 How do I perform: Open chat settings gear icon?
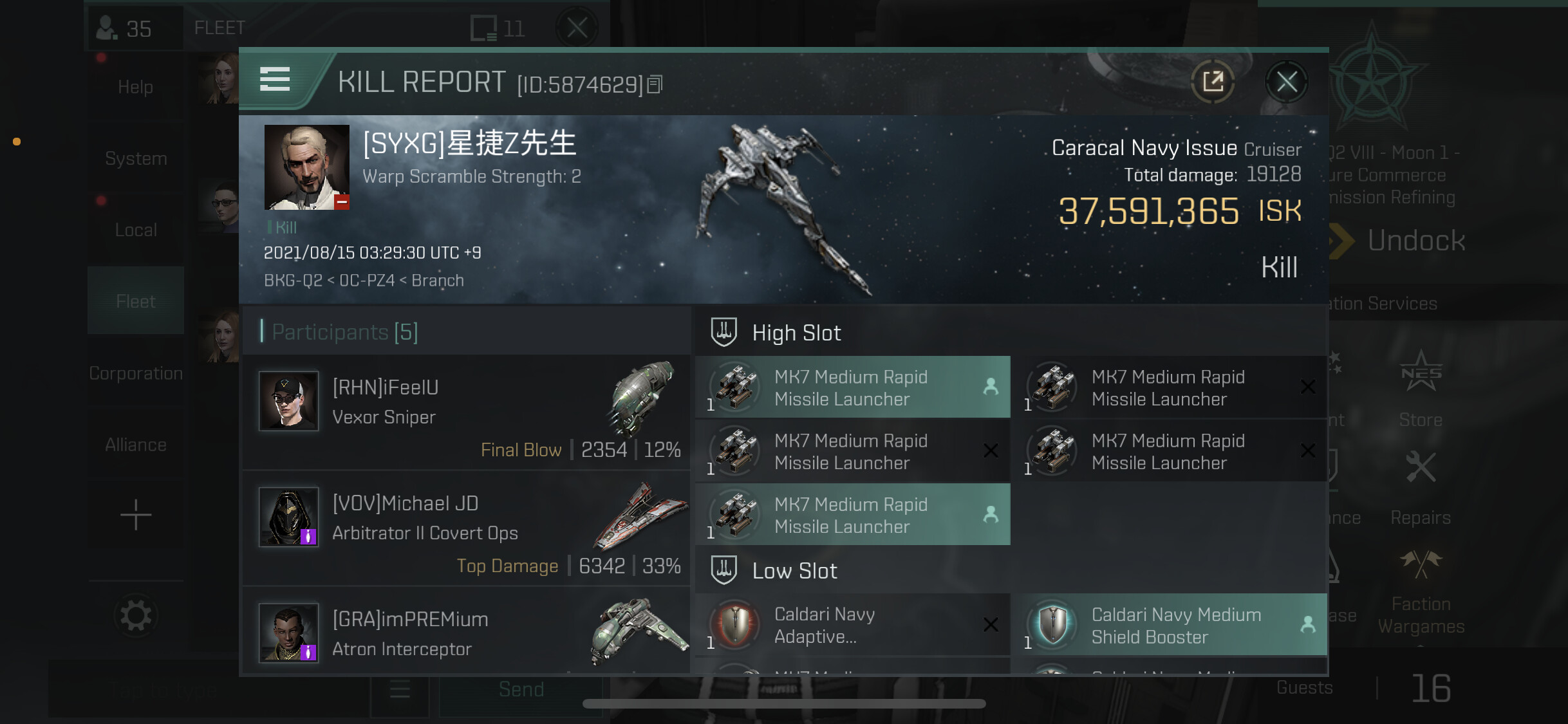[x=136, y=616]
